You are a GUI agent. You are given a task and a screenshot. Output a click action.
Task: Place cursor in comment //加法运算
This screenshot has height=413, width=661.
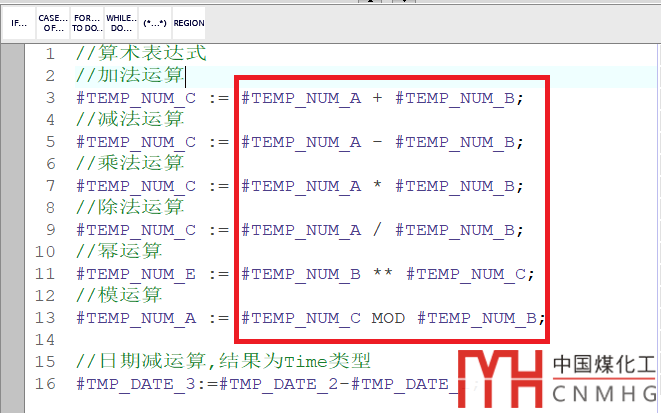pos(130,75)
